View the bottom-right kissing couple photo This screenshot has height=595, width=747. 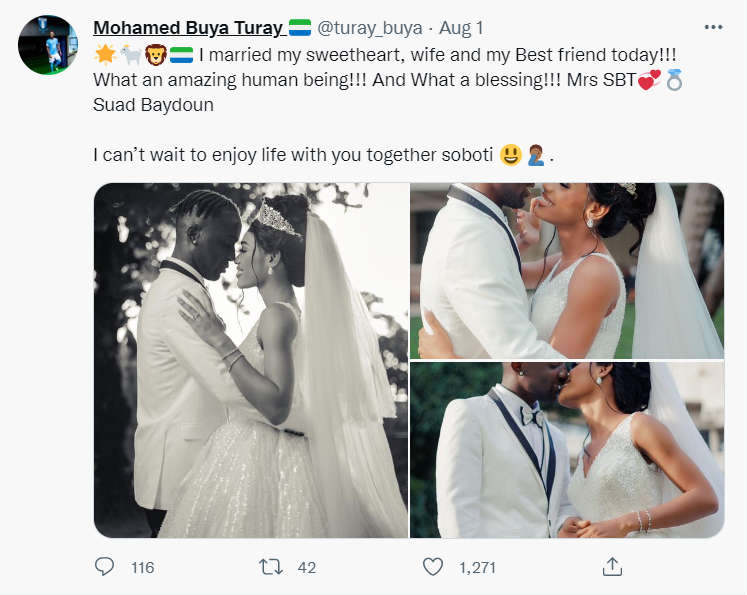566,451
